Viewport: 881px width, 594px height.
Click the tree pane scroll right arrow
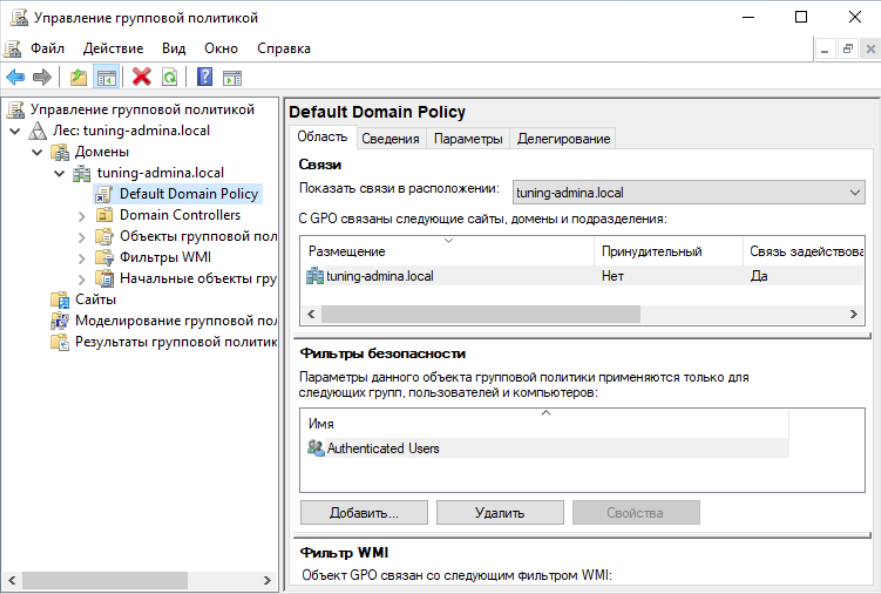click(x=267, y=580)
